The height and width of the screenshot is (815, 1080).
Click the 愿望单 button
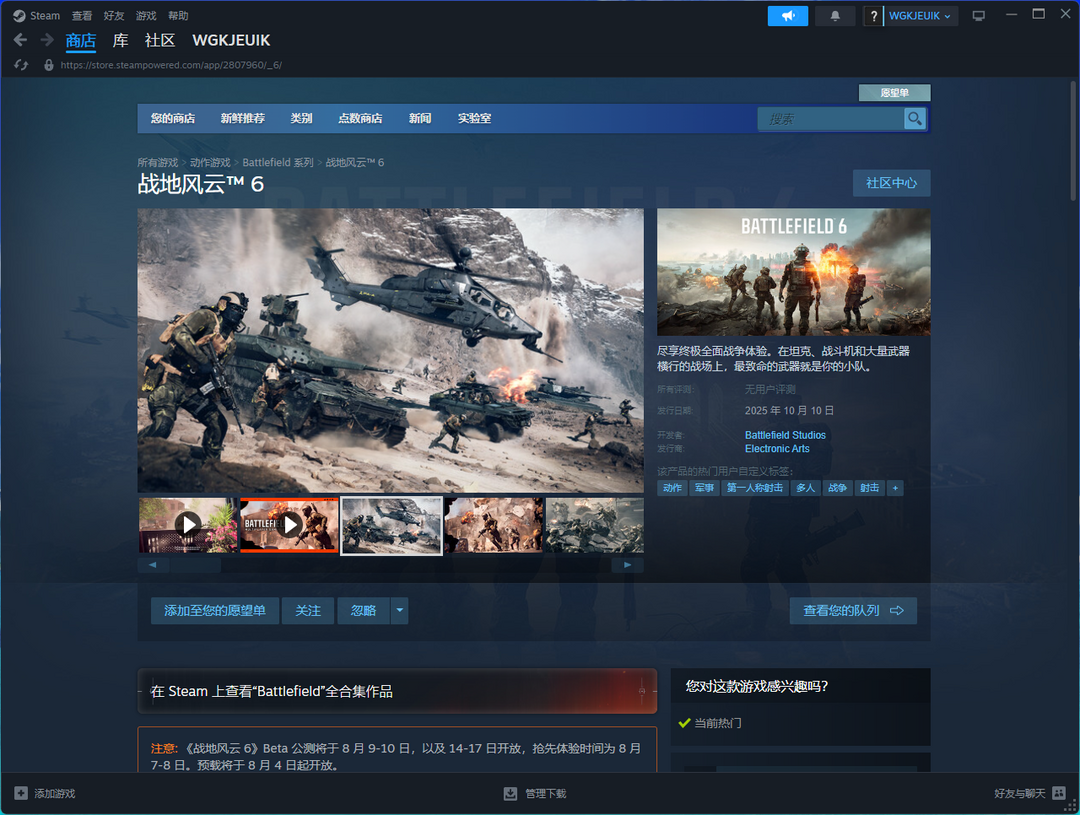tap(894, 92)
